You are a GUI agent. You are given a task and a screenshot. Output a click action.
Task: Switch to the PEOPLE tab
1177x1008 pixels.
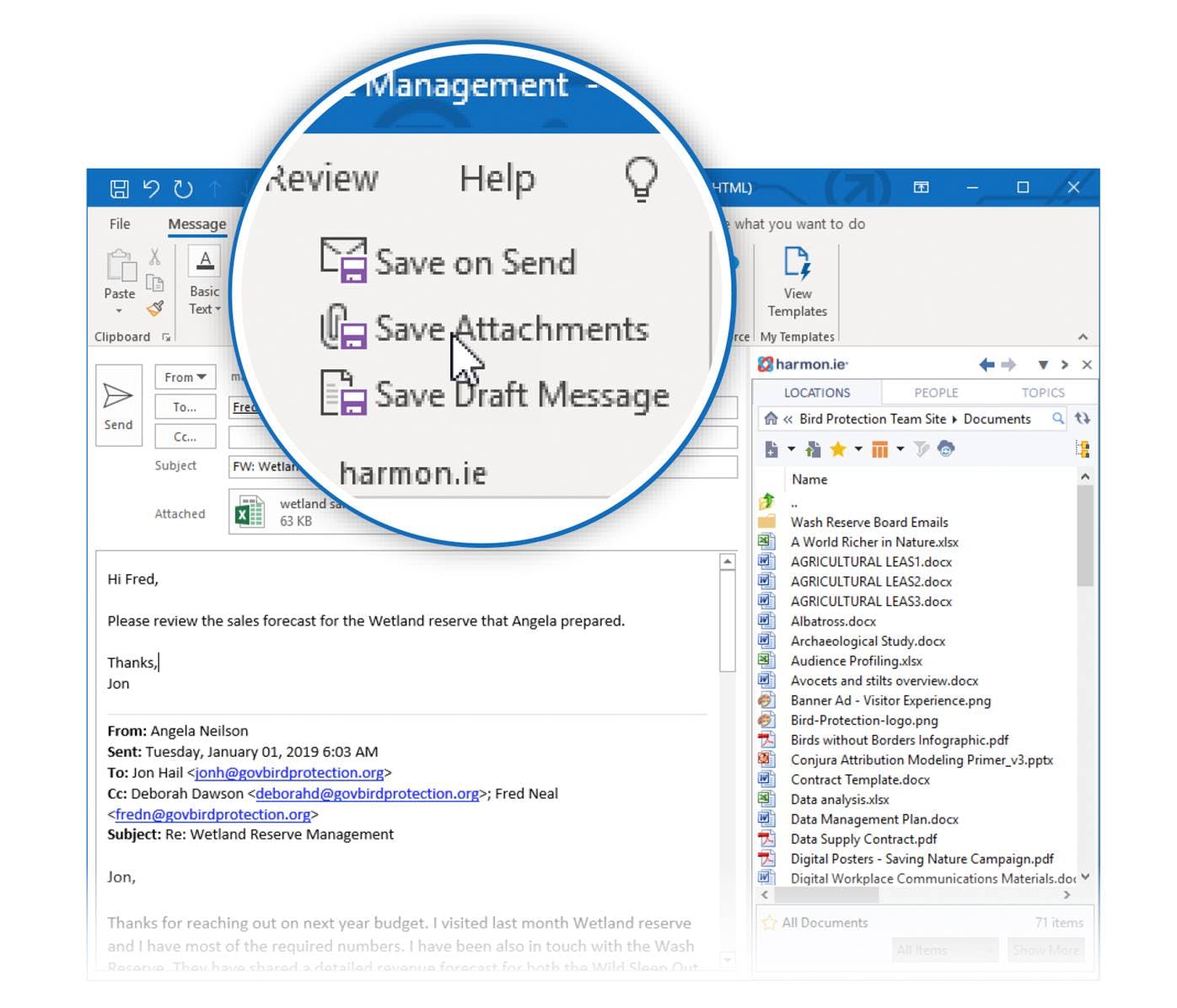[936, 393]
